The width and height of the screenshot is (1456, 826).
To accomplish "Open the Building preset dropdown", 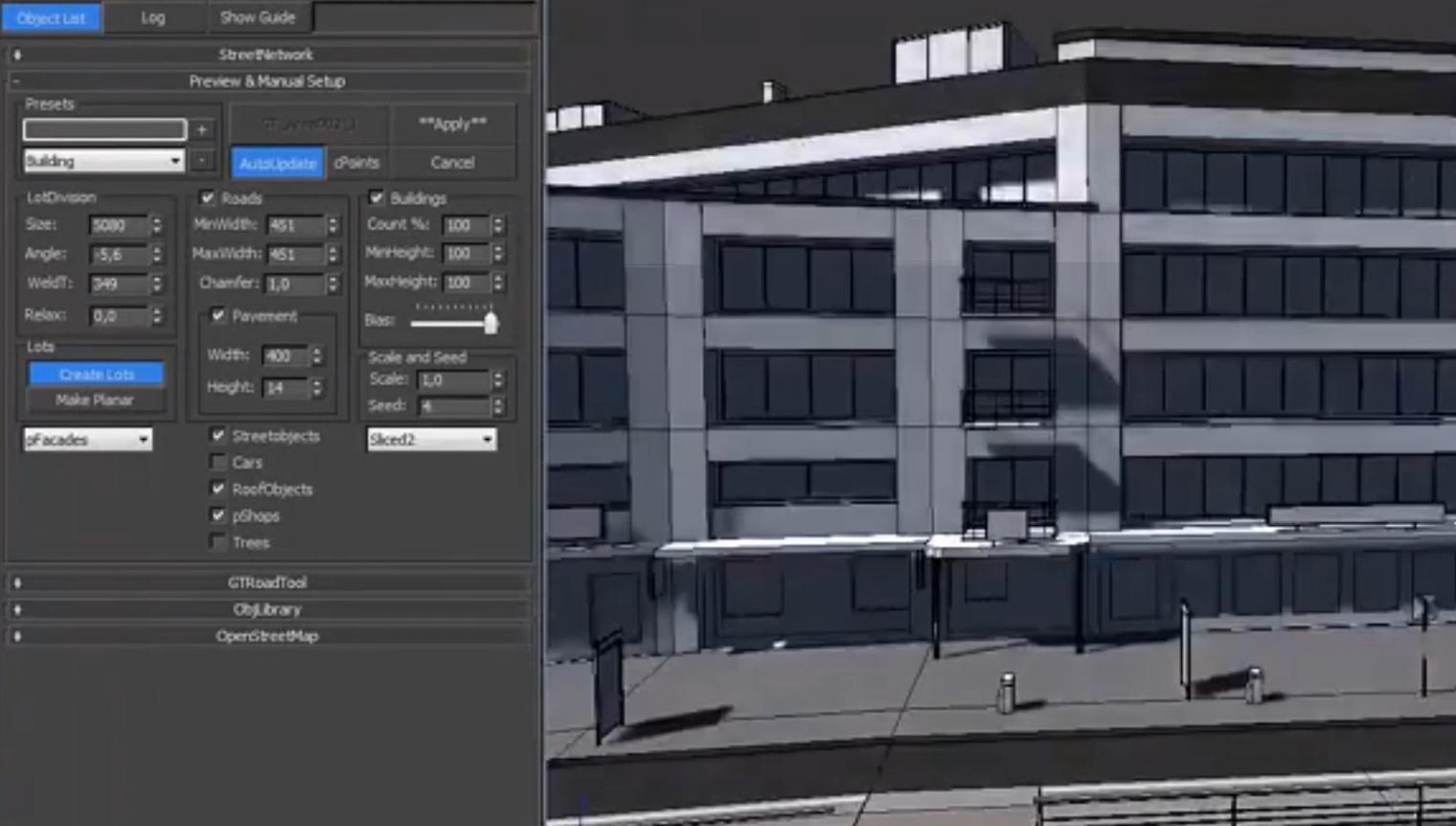I will point(103,161).
